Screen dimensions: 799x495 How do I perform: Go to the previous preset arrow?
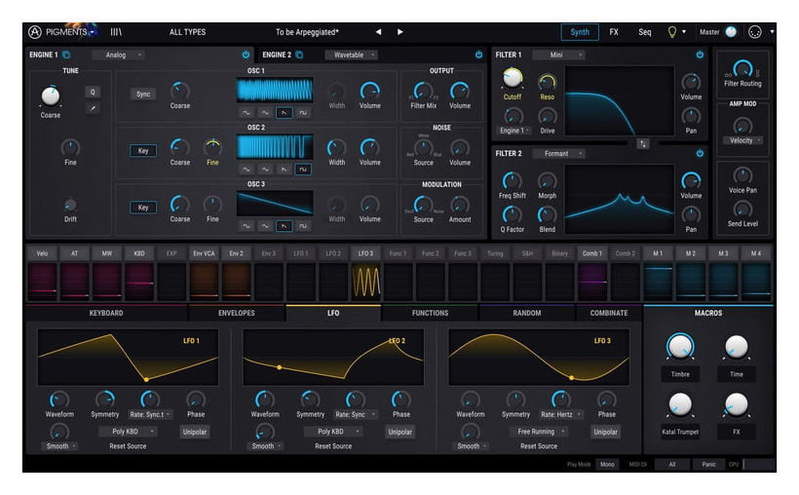(378, 32)
